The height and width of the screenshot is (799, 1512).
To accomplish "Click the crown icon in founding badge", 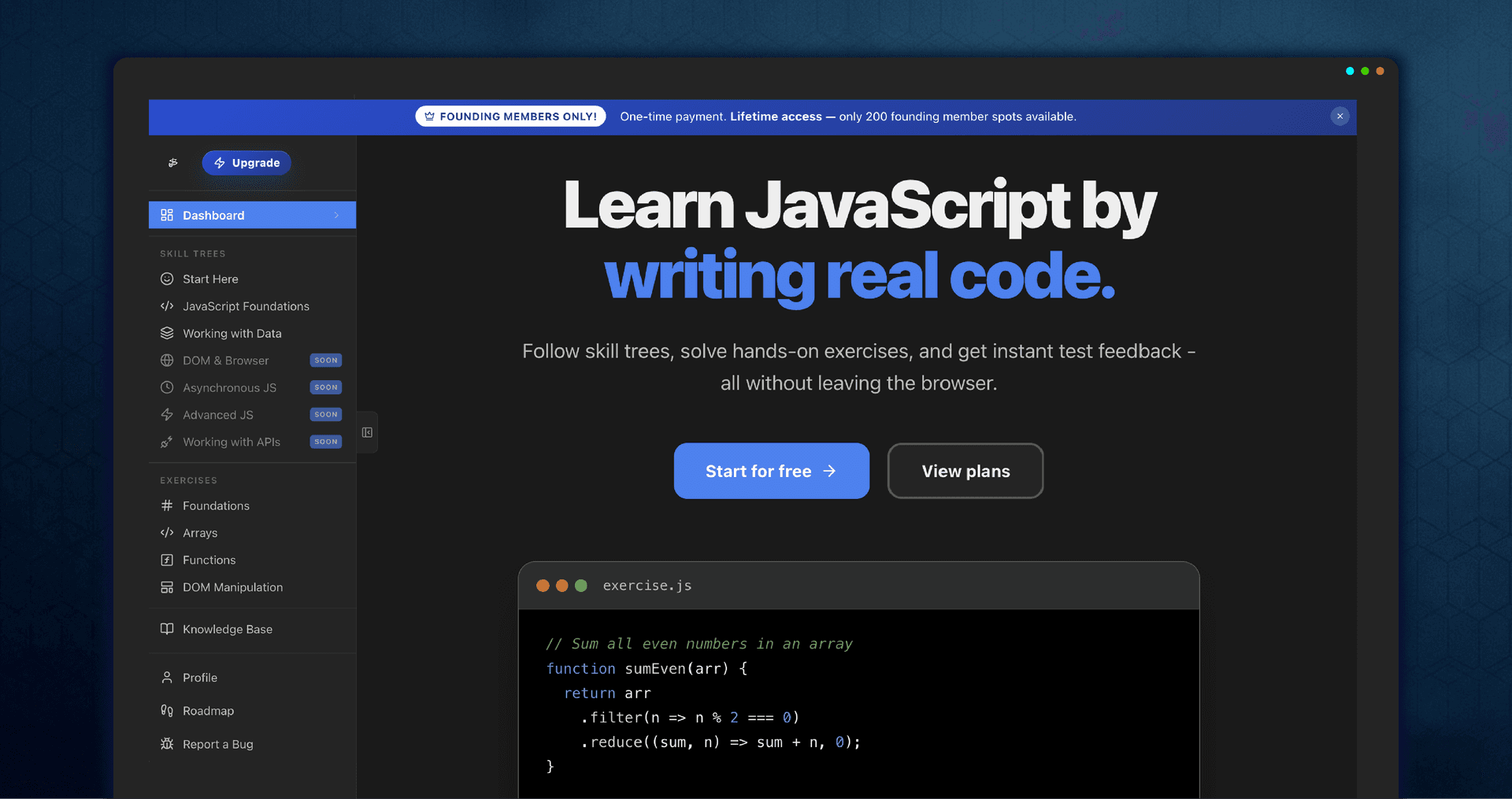I will (430, 117).
